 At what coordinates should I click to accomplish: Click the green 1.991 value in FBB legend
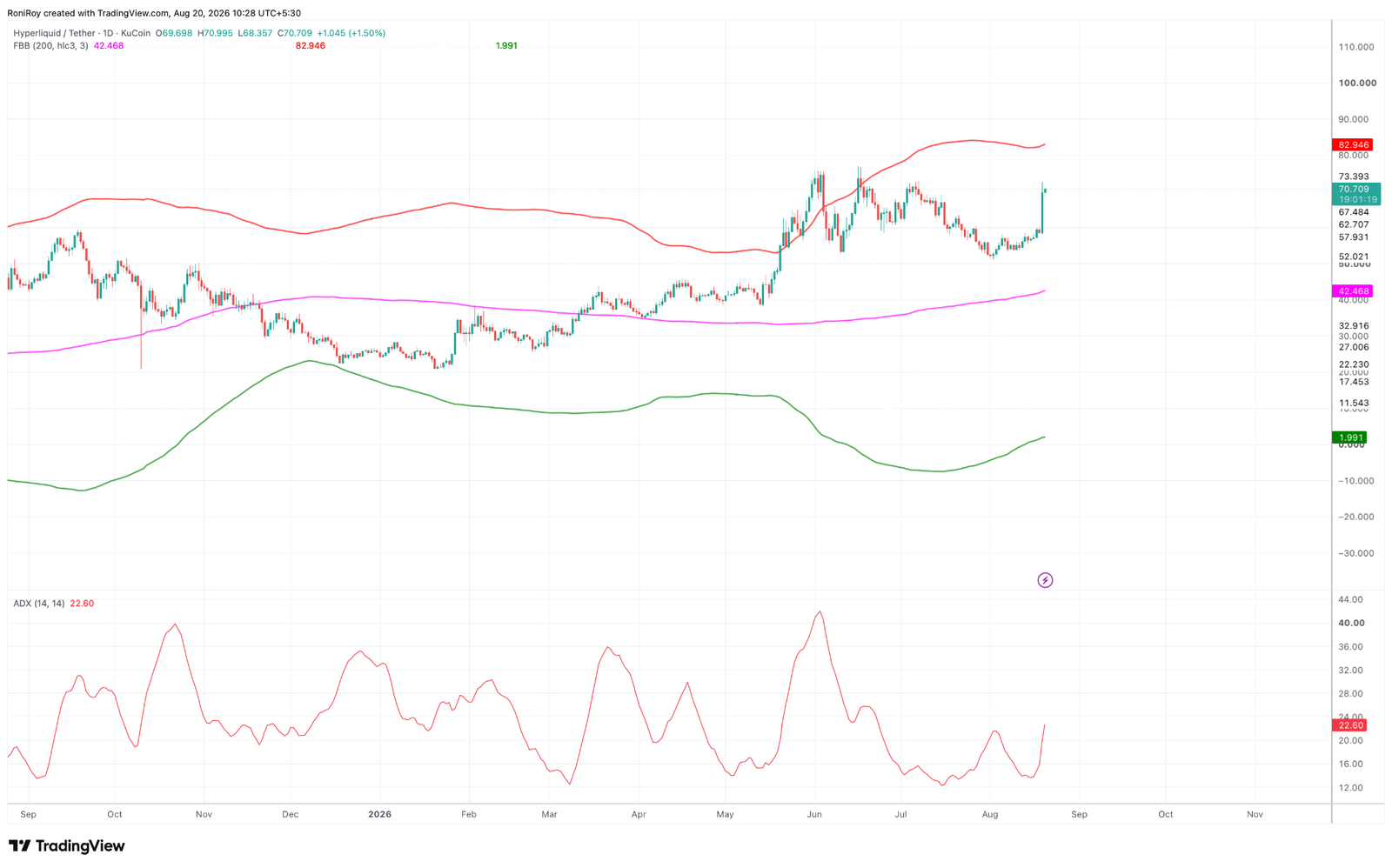tap(506, 45)
